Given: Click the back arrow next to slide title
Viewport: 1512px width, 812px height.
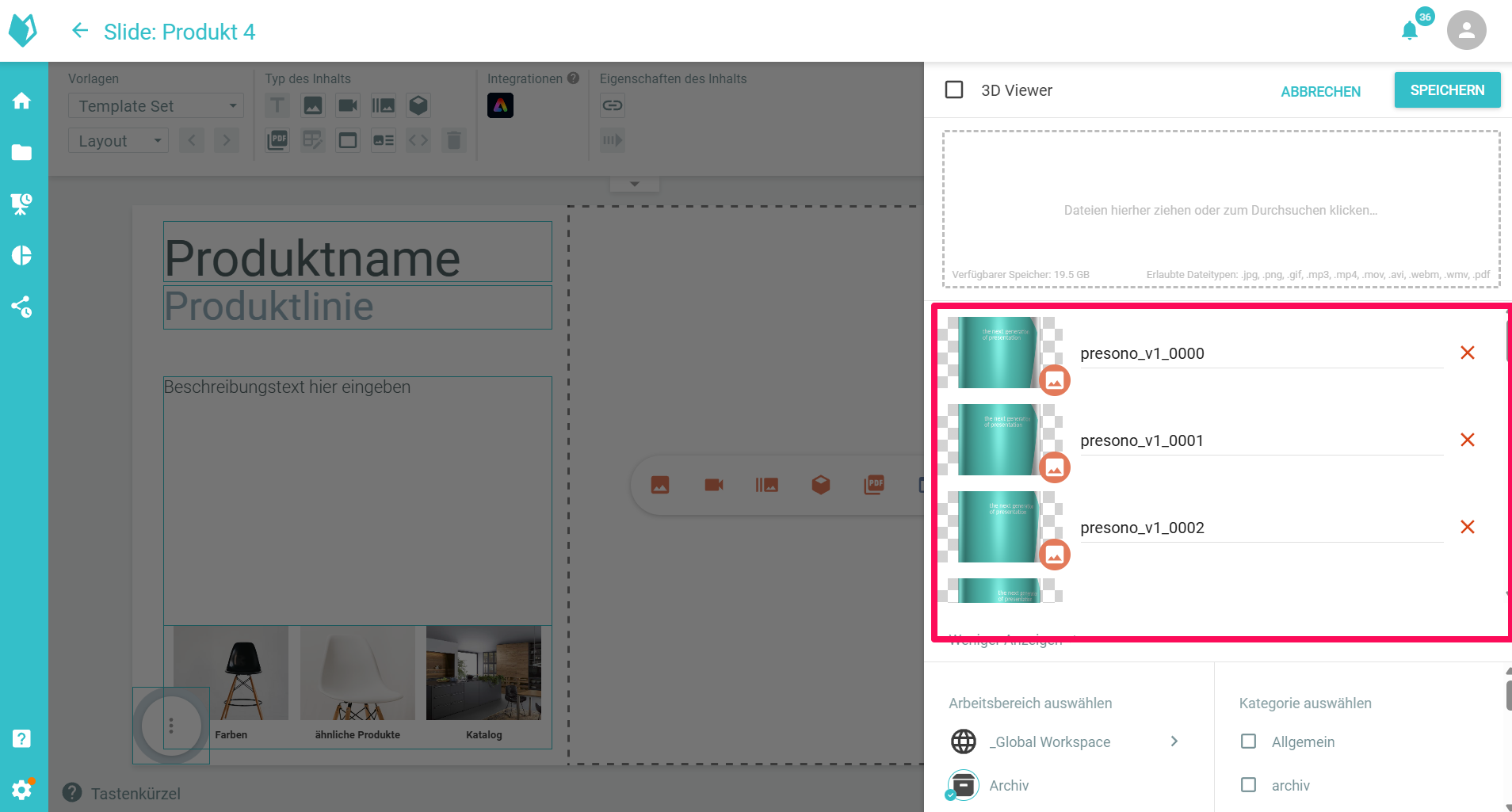Looking at the screenshot, I should point(80,31).
